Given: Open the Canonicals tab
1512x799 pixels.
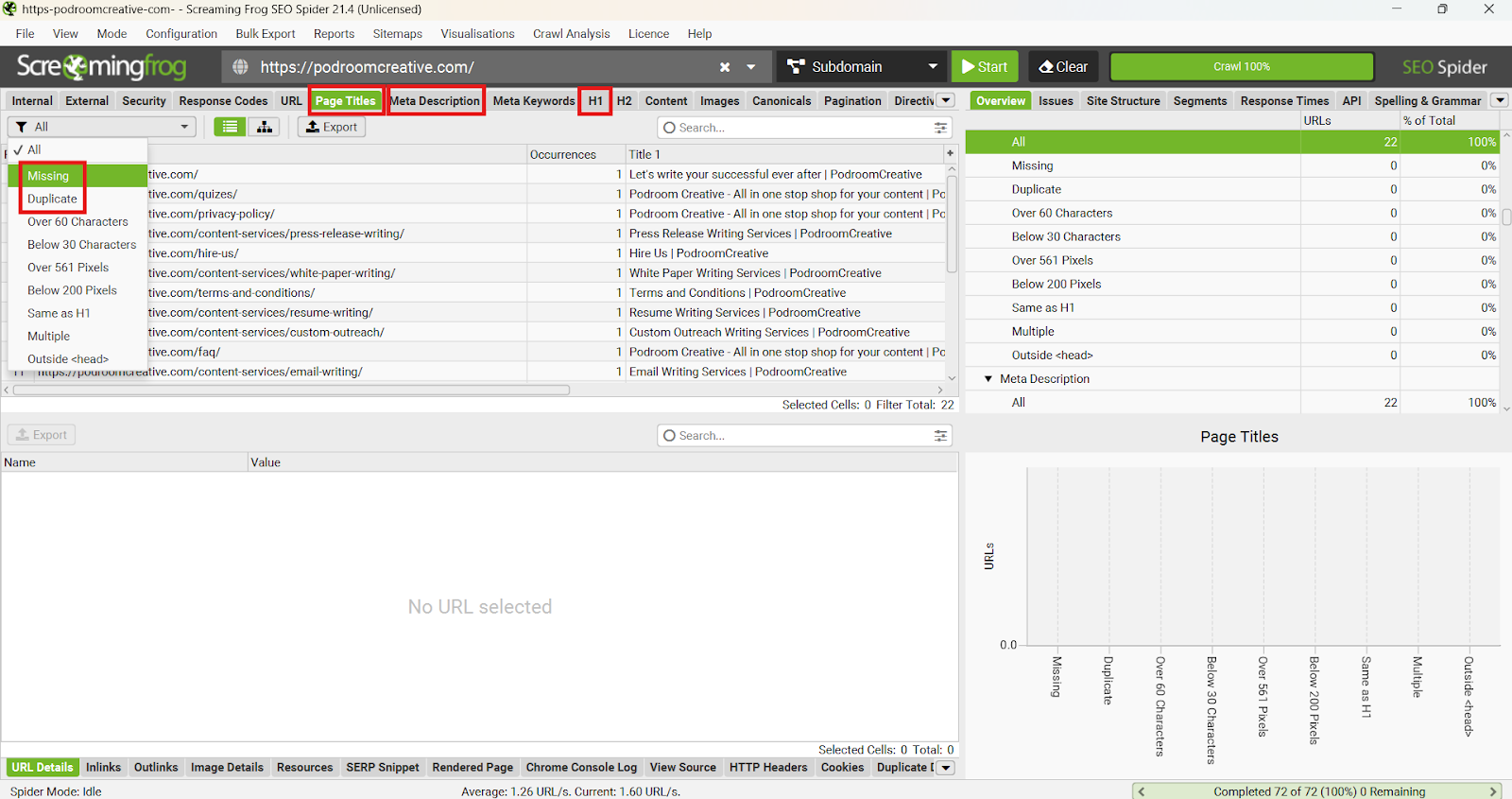Looking at the screenshot, I should pyautogui.click(x=782, y=101).
